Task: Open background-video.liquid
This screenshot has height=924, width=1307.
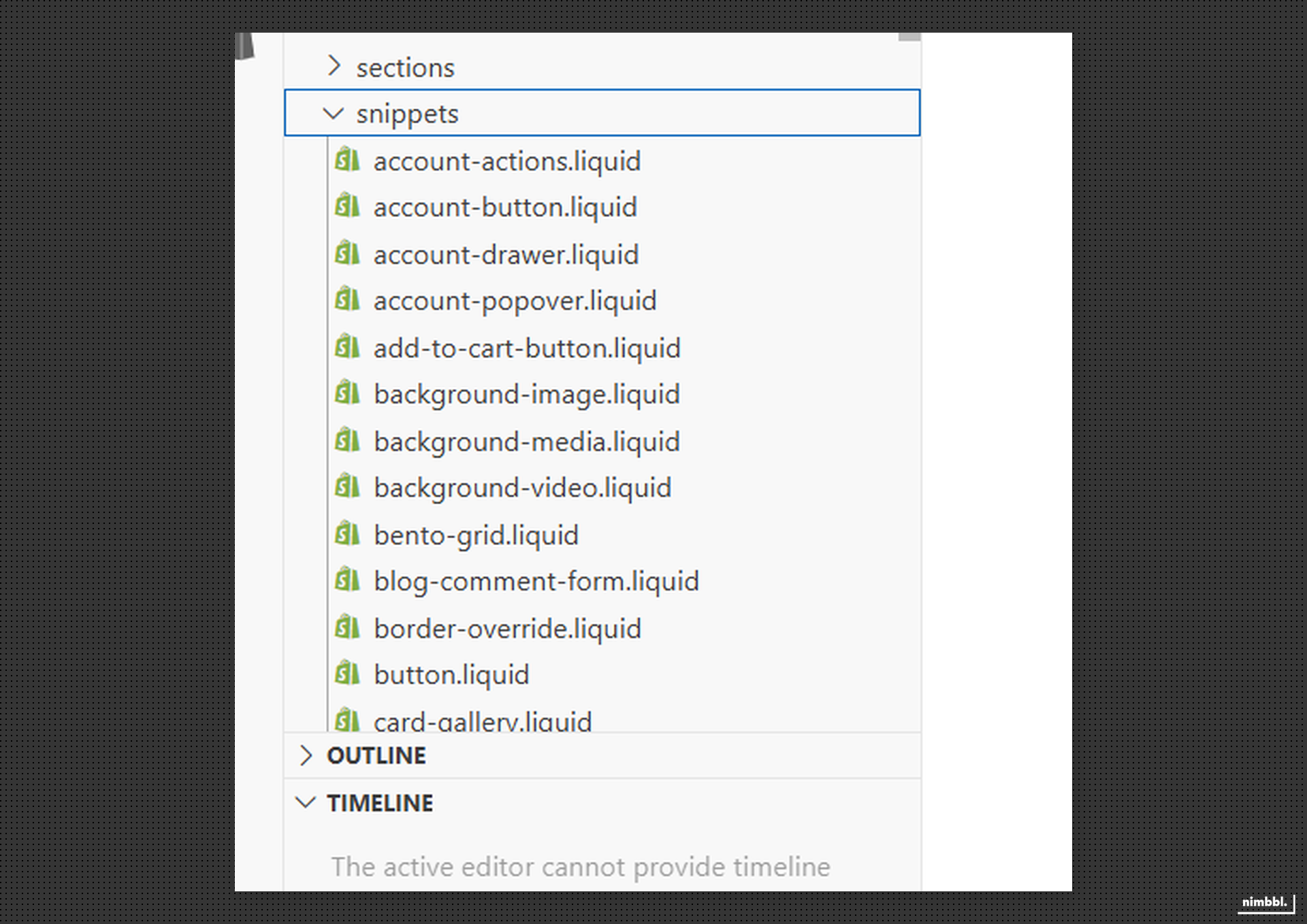Action: pos(521,487)
